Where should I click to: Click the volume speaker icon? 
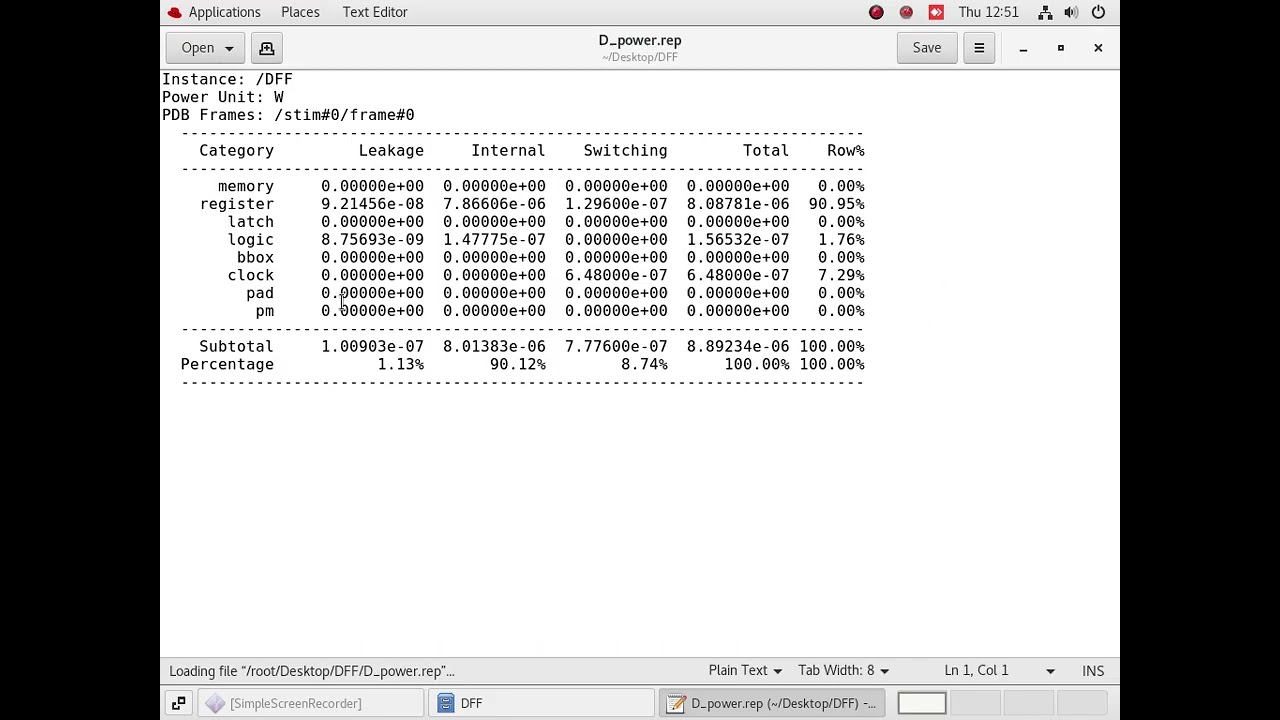[x=1071, y=12]
